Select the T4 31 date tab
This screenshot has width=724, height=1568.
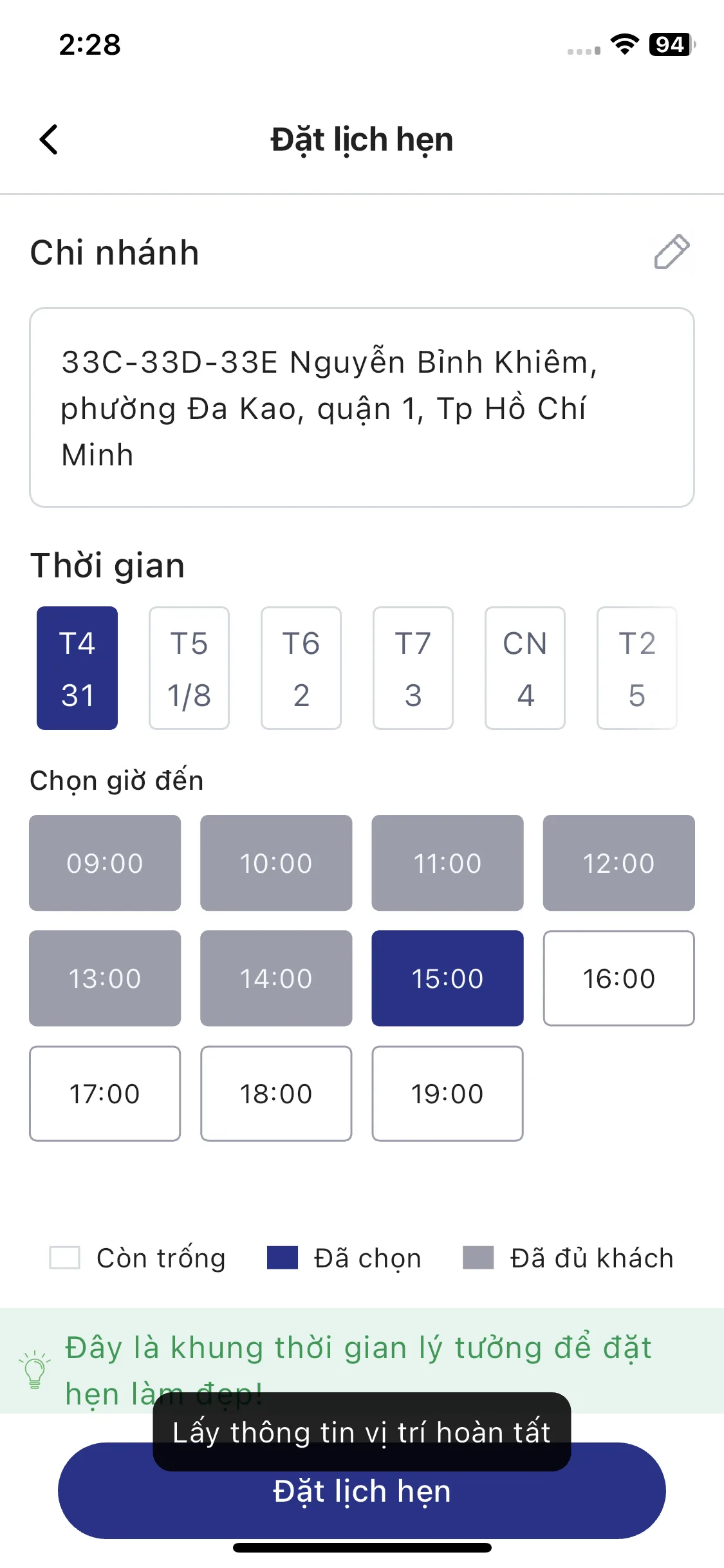77,668
